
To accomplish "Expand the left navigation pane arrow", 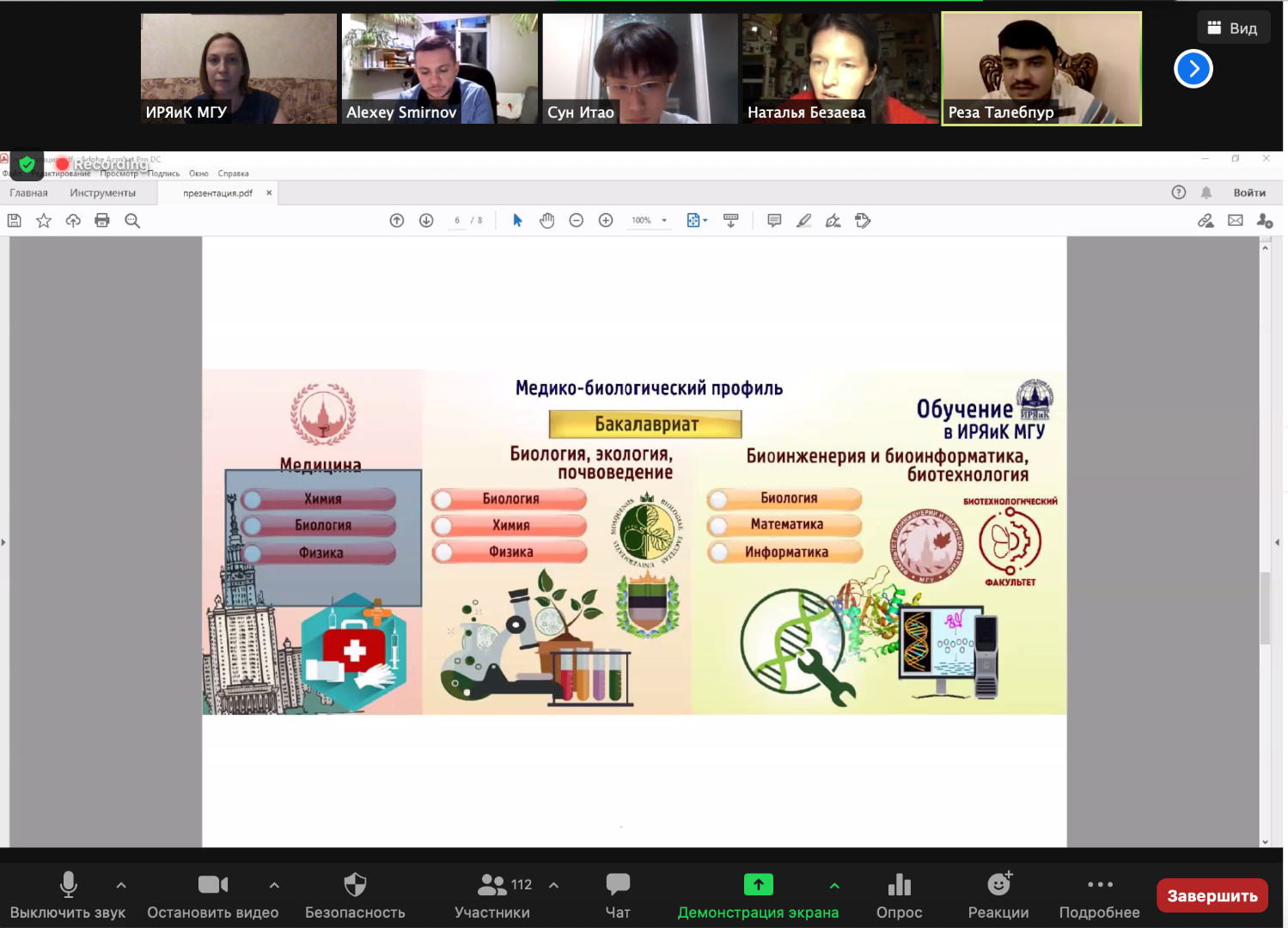I will click(x=3, y=542).
